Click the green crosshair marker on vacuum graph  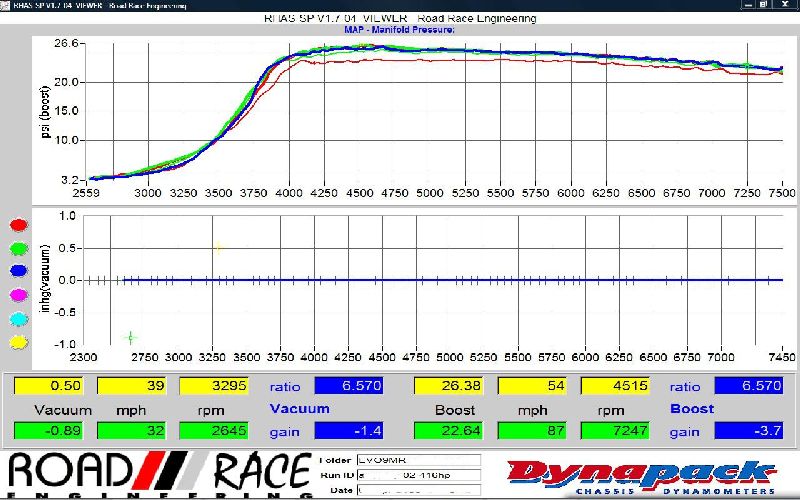(130, 337)
